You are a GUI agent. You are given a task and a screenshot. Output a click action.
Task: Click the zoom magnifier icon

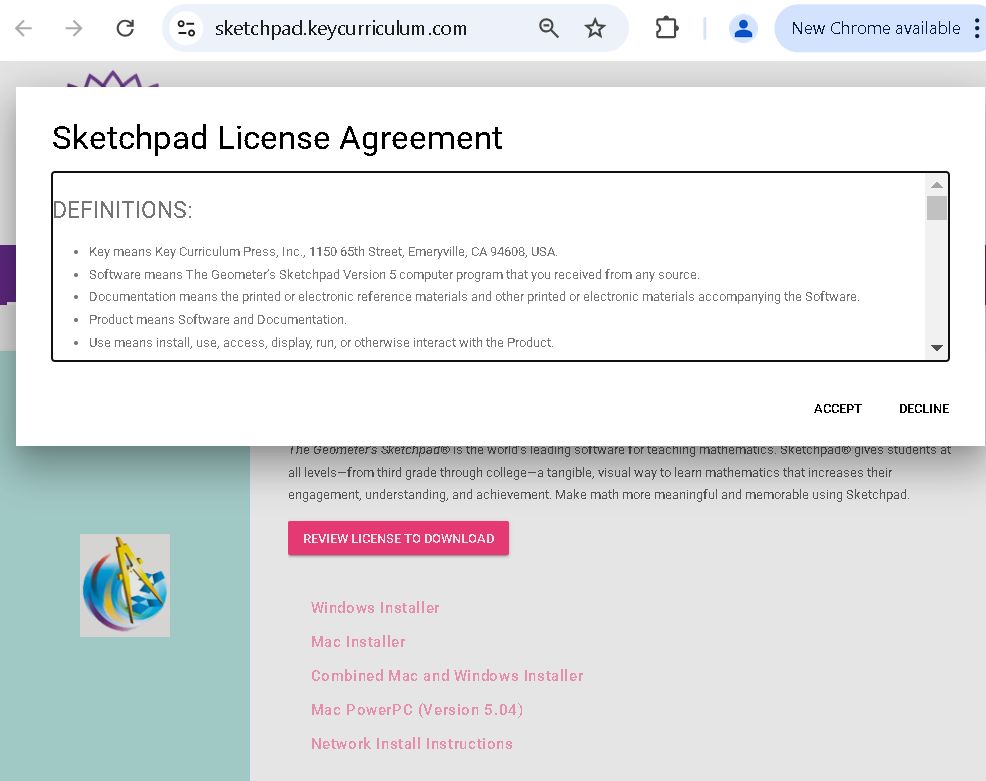pyautogui.click(x=549, y=28)
